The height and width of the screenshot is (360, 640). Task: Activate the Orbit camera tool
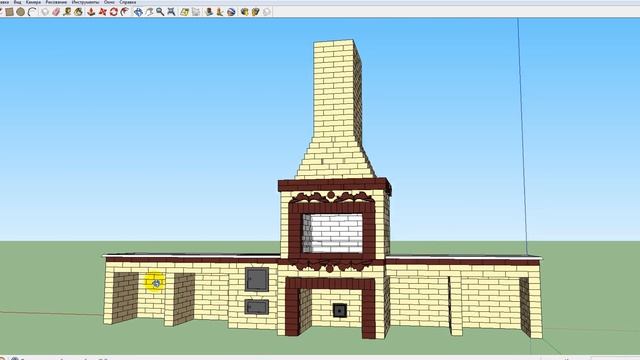tap(138, 12)
